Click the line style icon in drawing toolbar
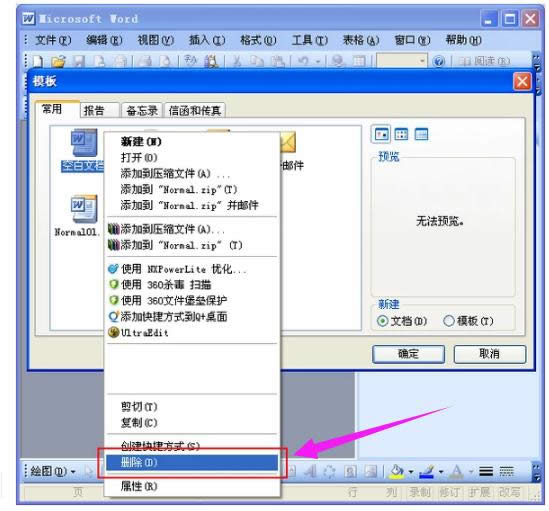 tap(486, 472)
